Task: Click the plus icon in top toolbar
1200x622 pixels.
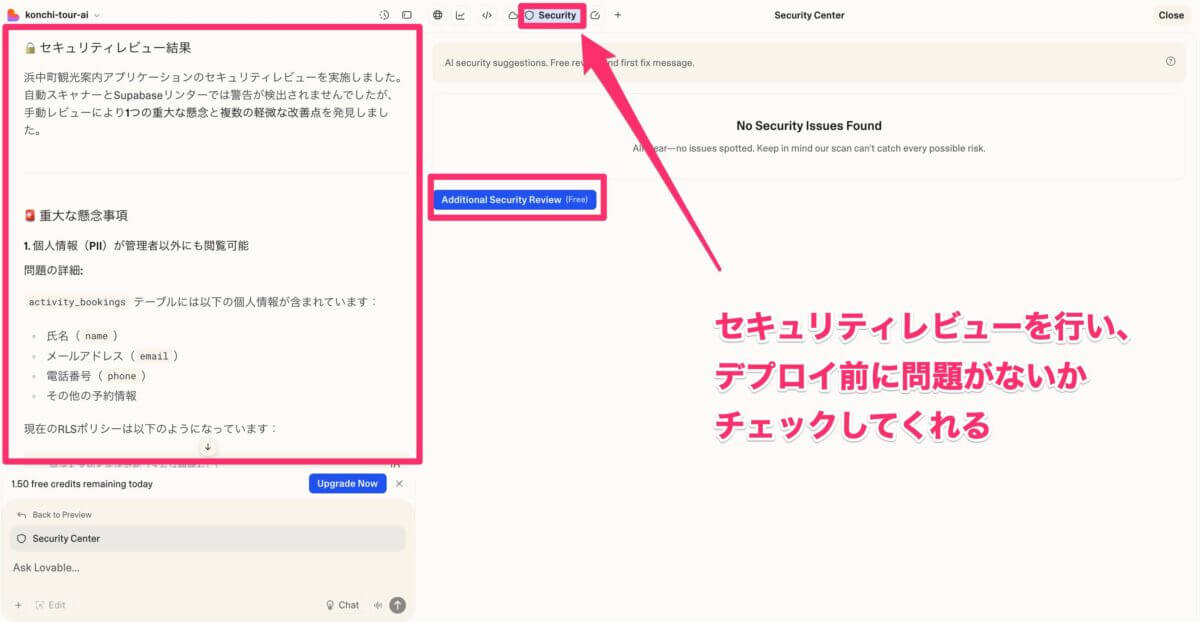Action: click(618, 15)
